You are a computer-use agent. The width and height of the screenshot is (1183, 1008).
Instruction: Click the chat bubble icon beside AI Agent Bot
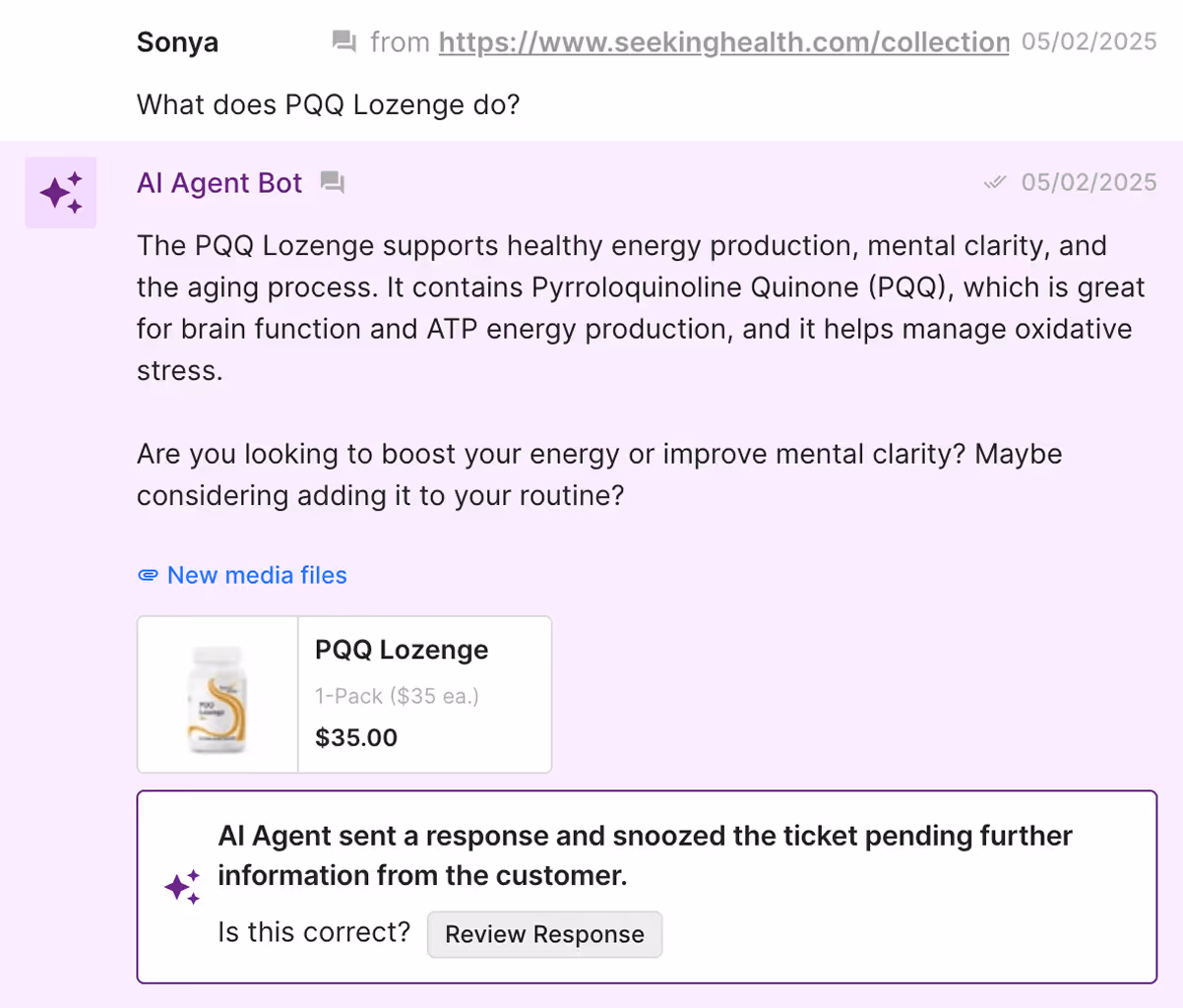tap(331, 182)
